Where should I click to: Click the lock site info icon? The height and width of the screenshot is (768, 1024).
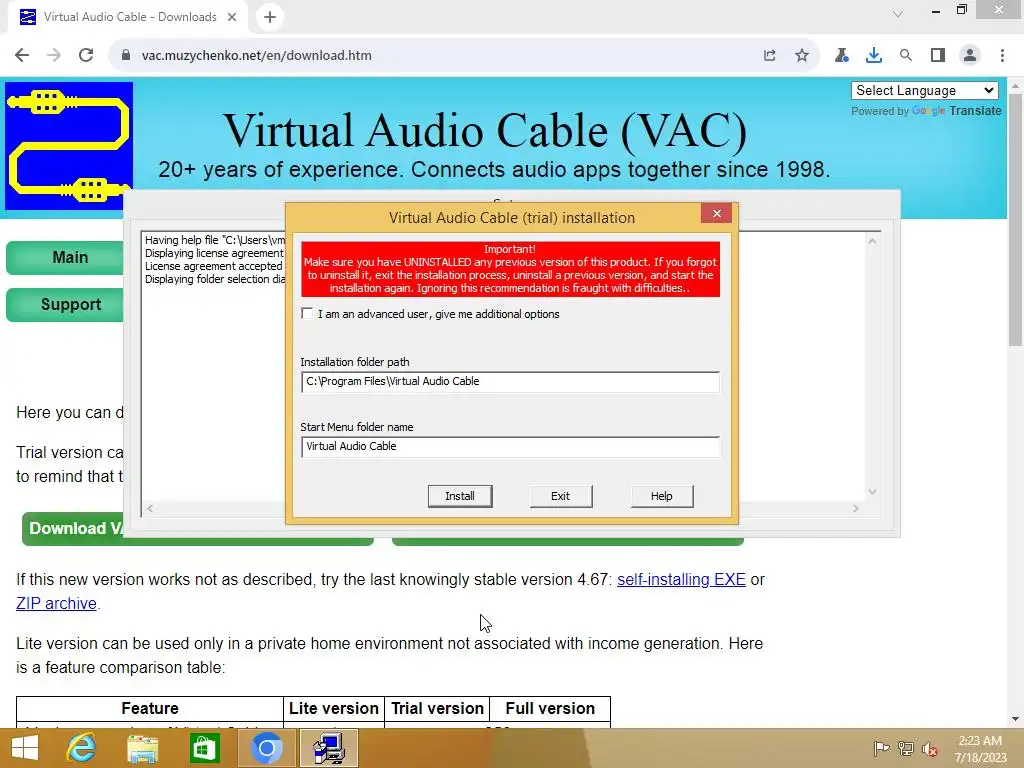point(126,56)
